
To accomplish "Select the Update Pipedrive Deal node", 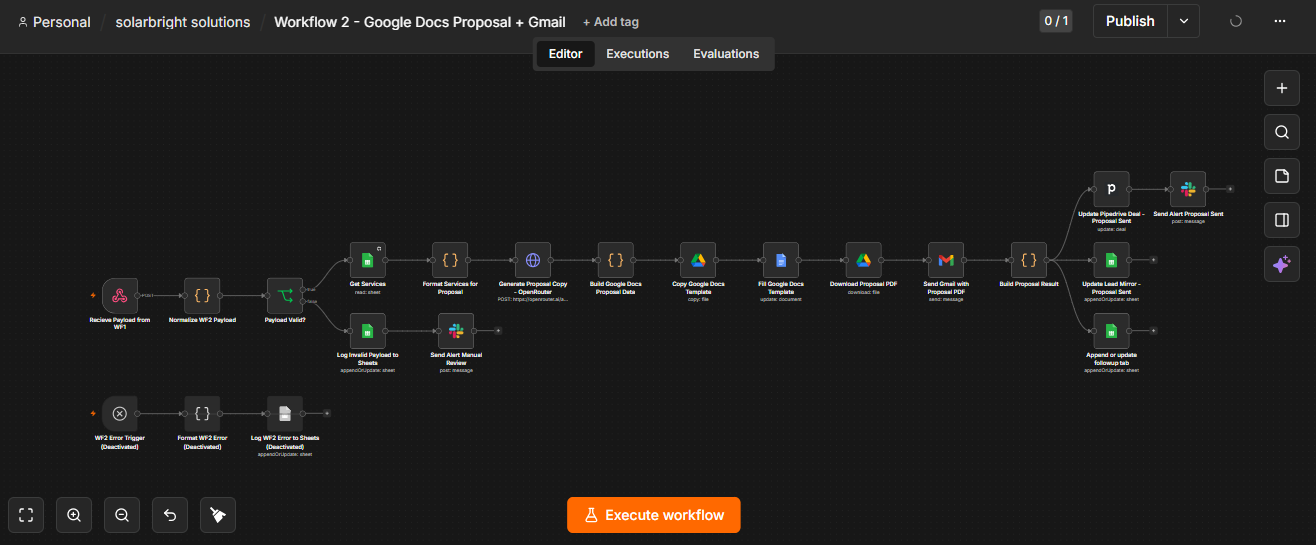I will pos(1111,189).
